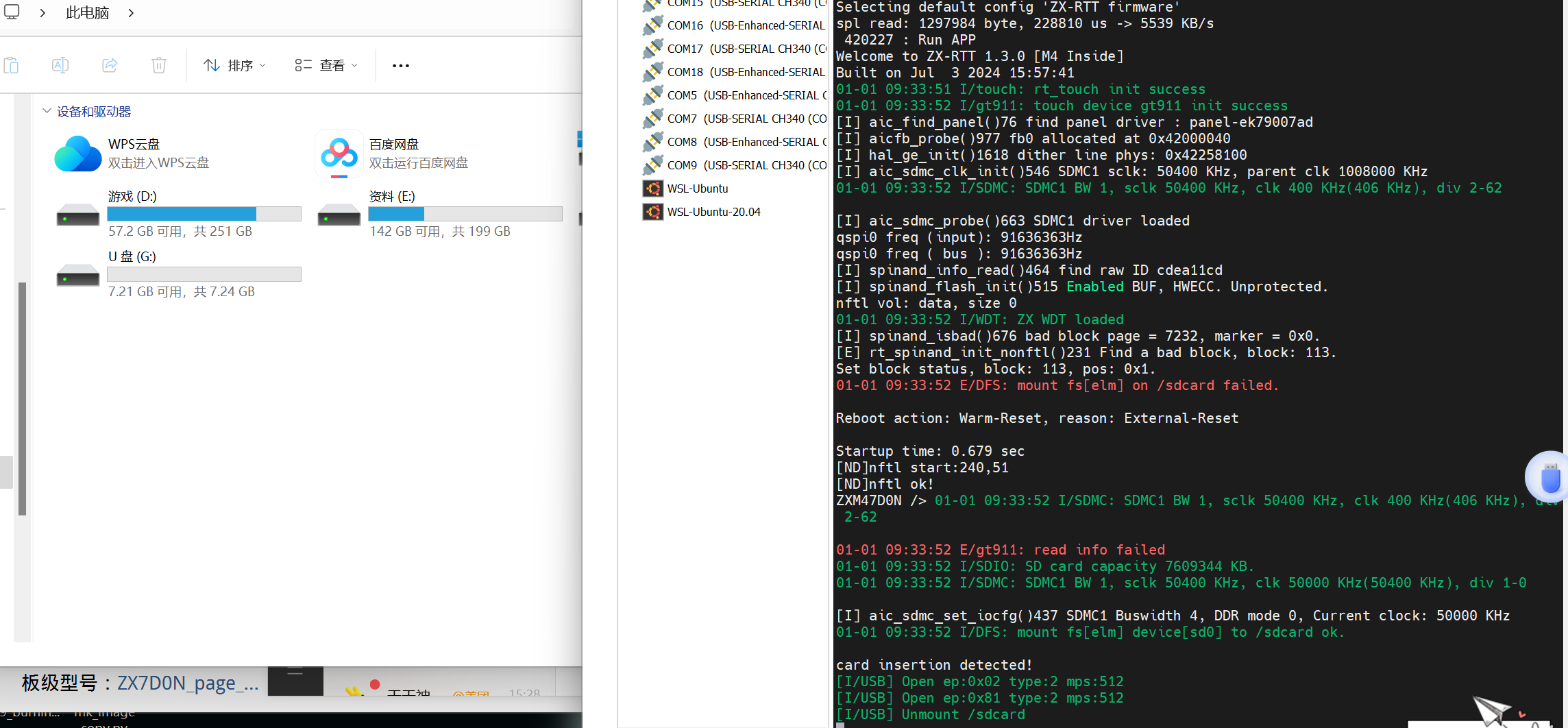Select the 资料 (E:) drive icon
The height and width of the screenshot is (728, 1568).
click(339, 215)
